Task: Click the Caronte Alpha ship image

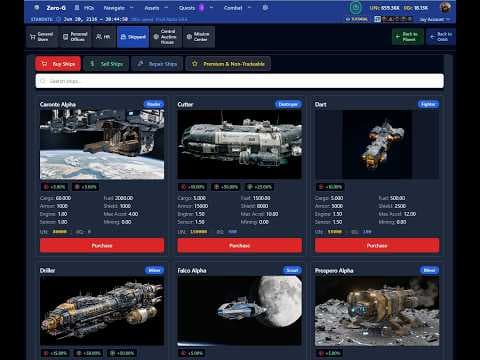Action: tap(102, 144)
